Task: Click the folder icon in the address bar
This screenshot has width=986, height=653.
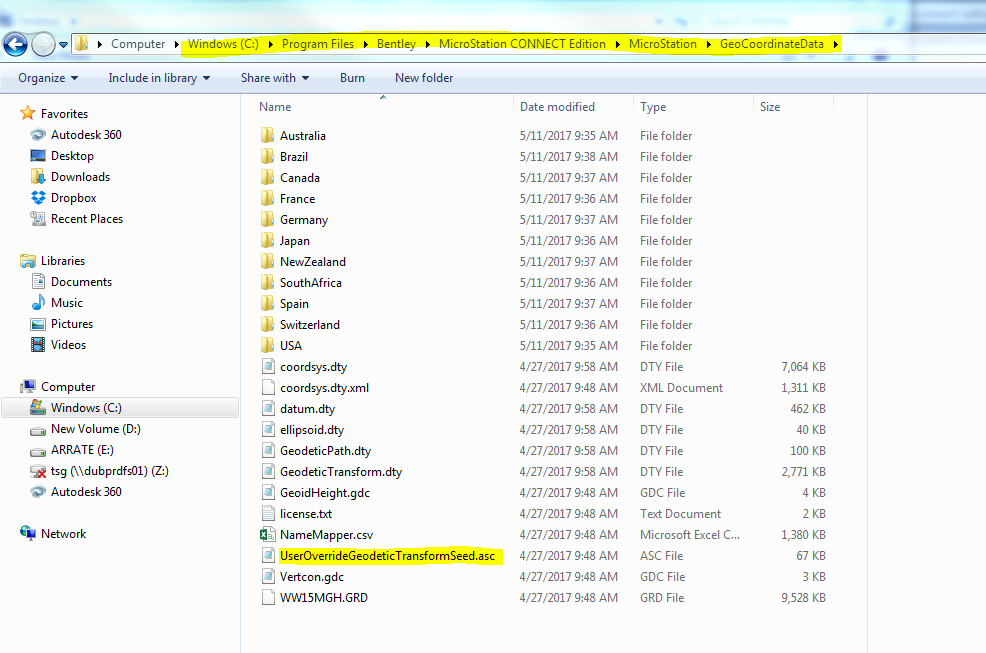Action: 82,44
